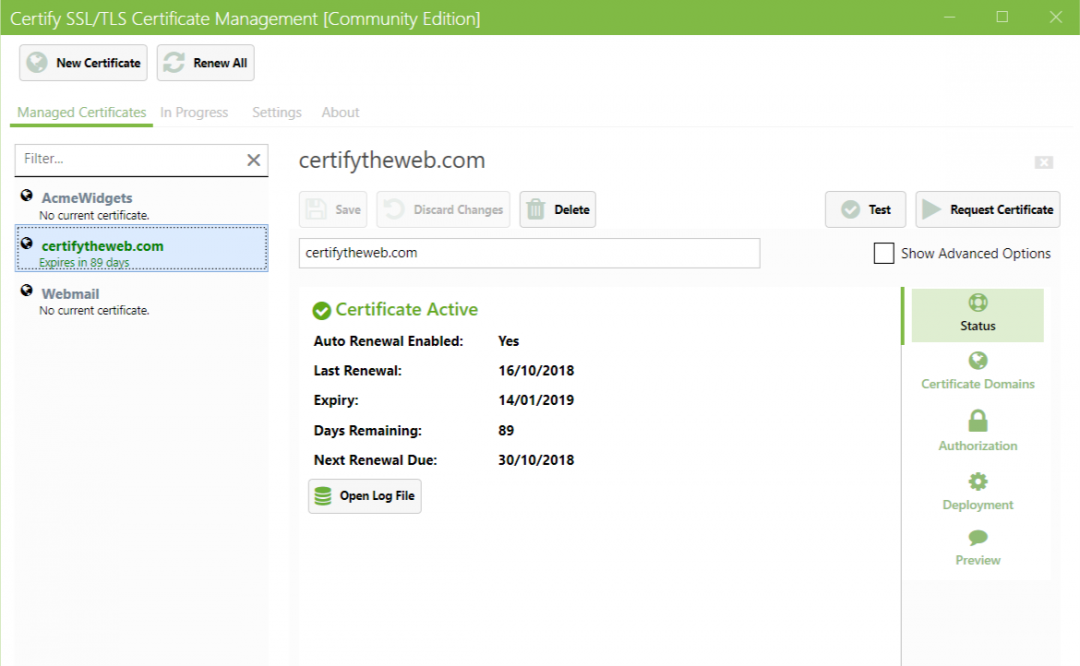Click the Auto Renewal Enabled value Yes

508,341
